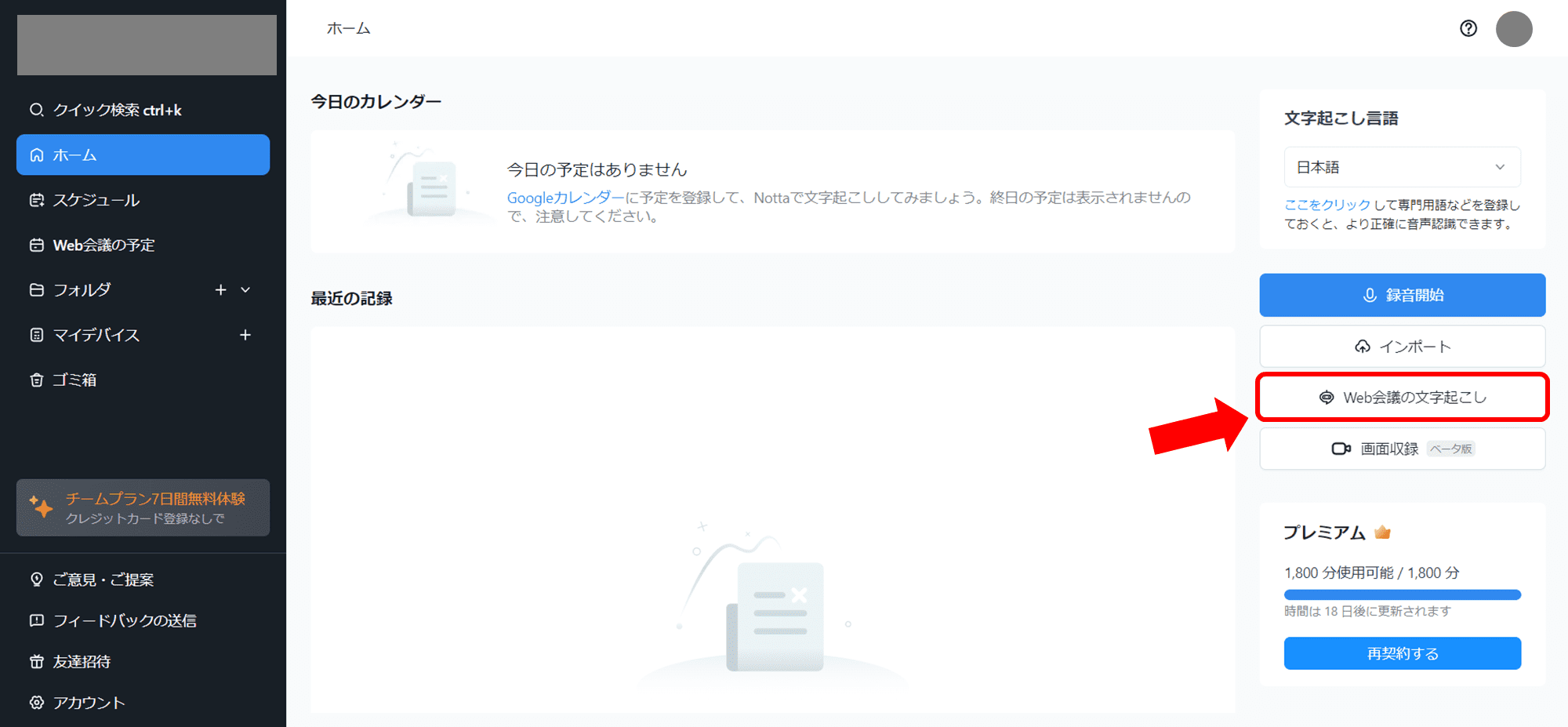Open the 日本語 language dropdown

pos(1403,167)
